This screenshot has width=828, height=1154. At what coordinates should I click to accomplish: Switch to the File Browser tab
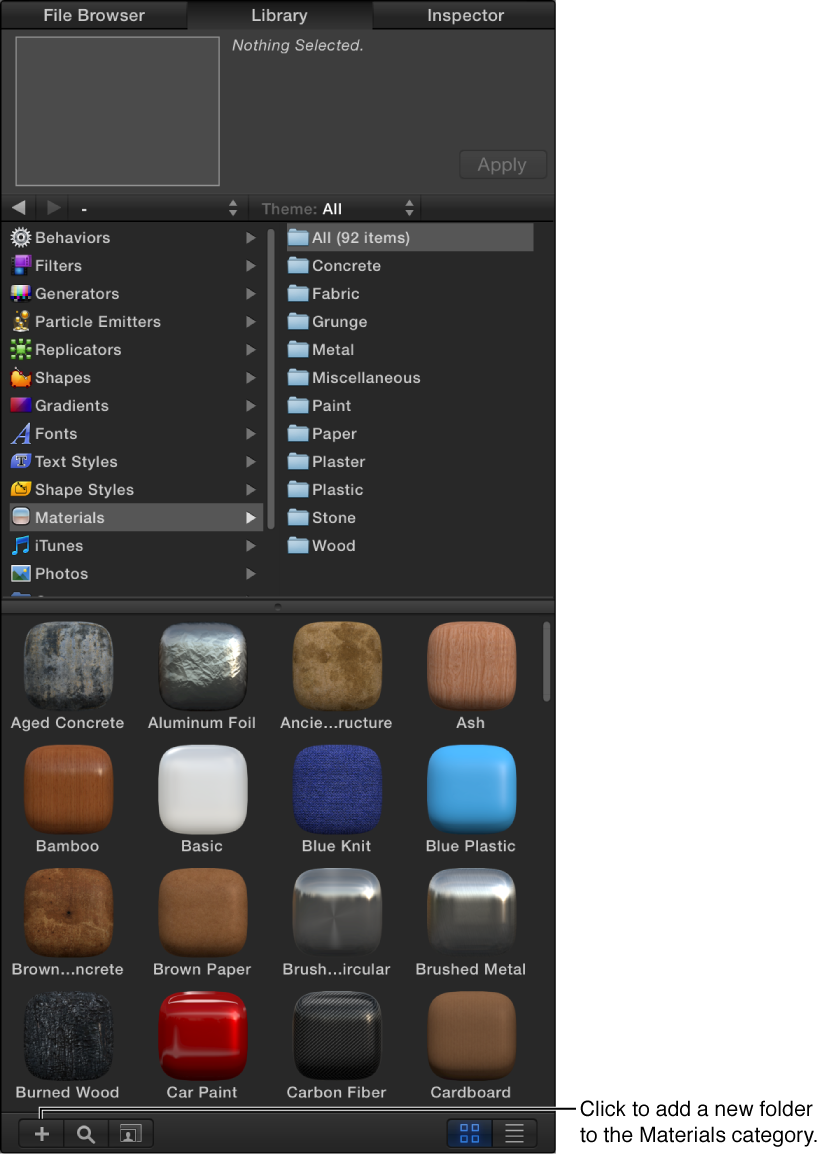(92, 15)
